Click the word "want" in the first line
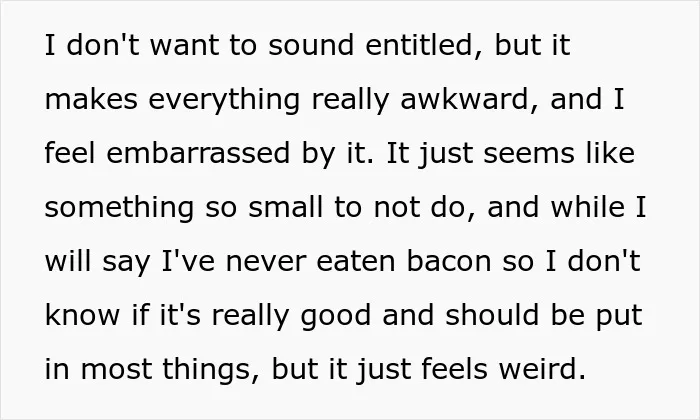Viewport: 700px width, 420px height. pyautogui.click(x=185, y=46)
